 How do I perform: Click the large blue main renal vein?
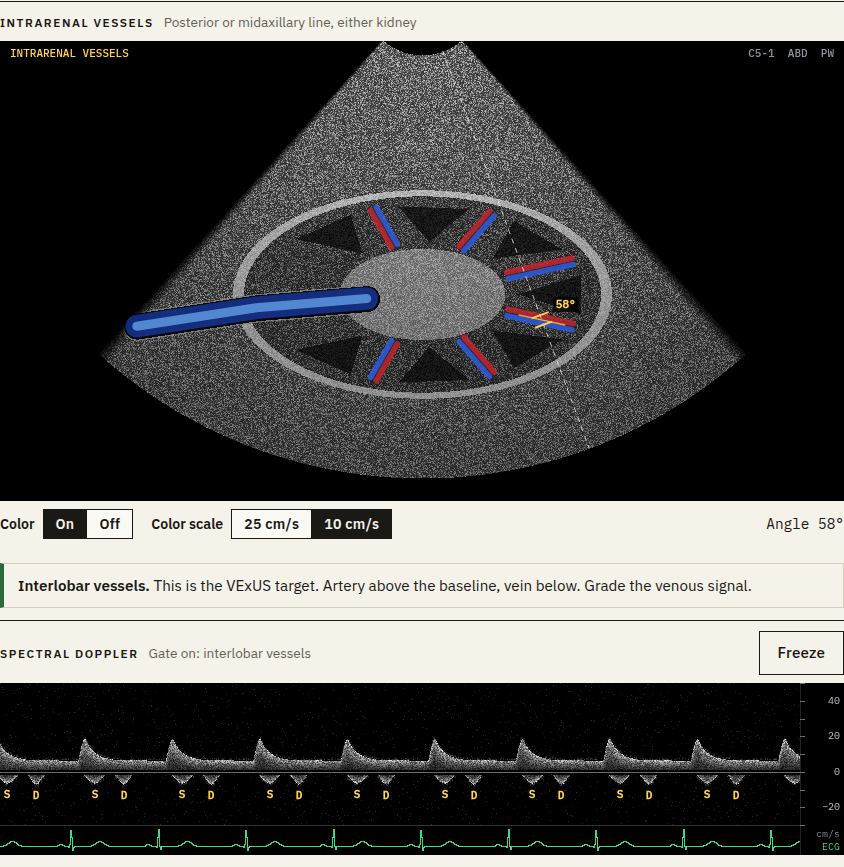click(x=252, y=311)
